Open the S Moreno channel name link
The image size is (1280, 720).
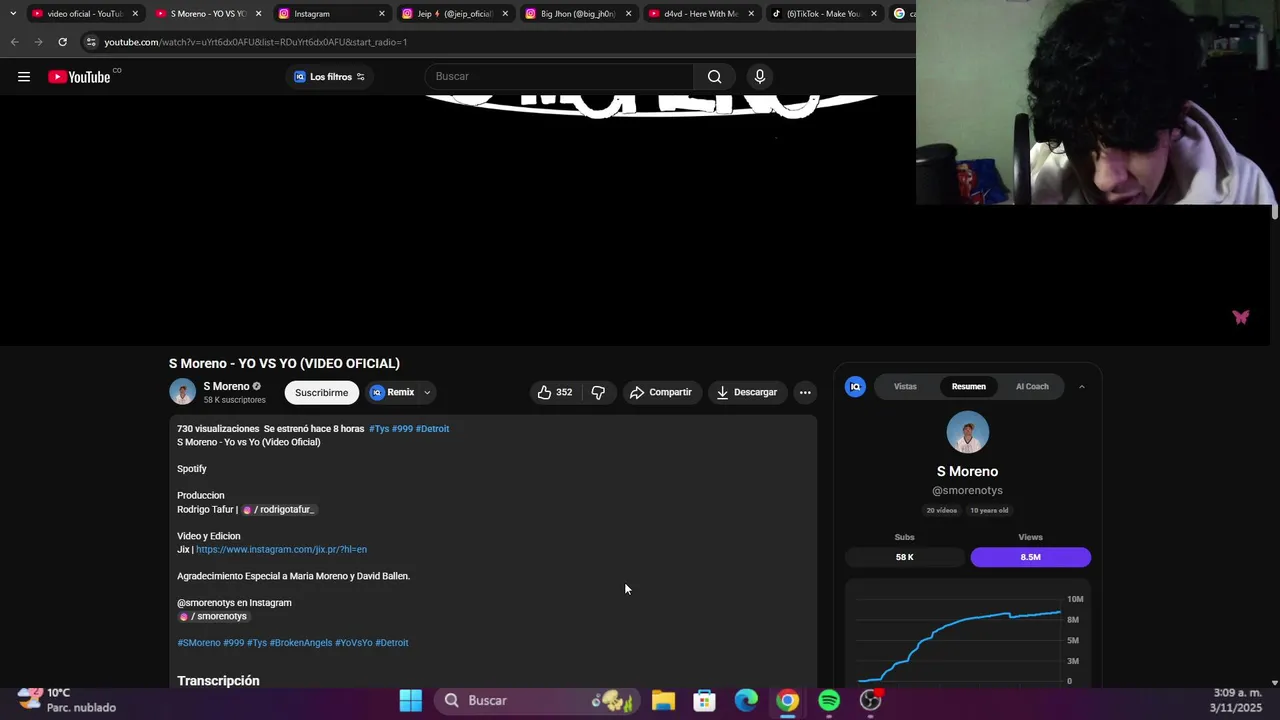[226, 386]
